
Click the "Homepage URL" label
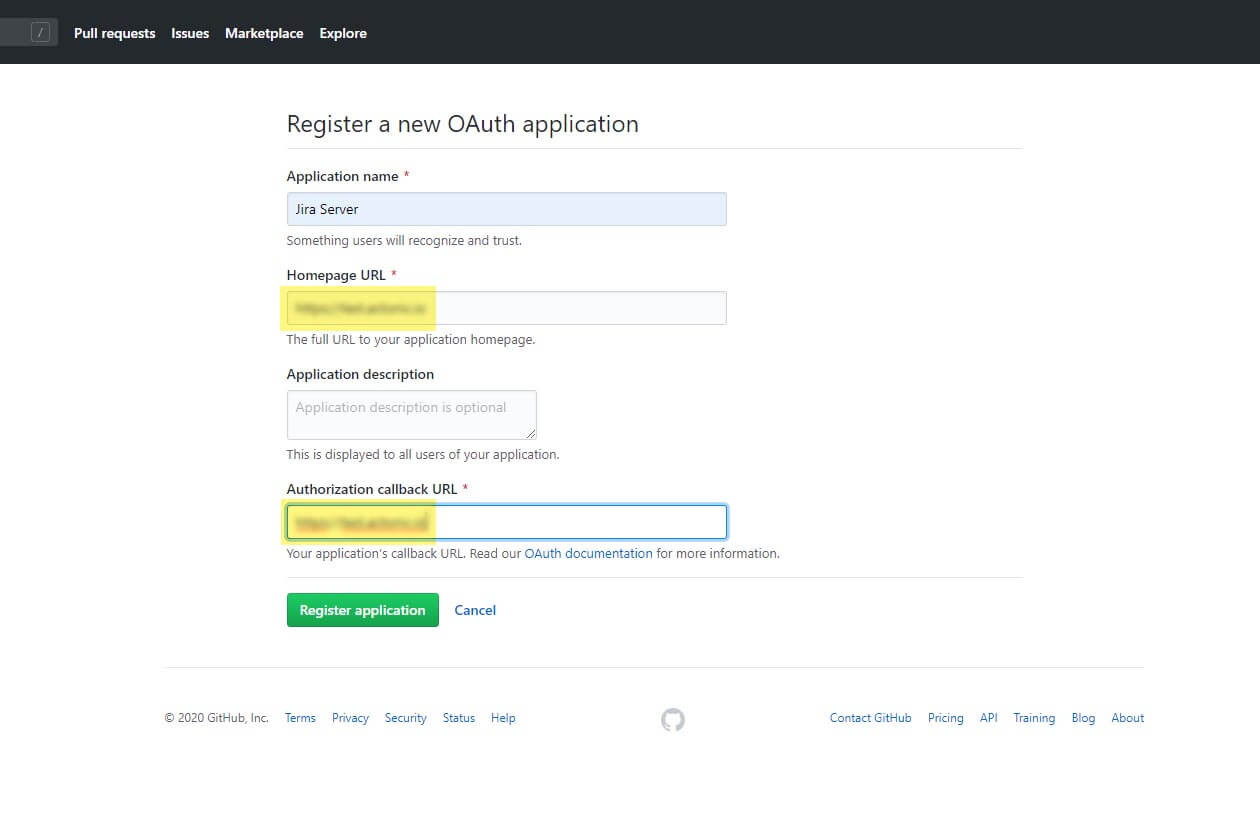[336, 275]
